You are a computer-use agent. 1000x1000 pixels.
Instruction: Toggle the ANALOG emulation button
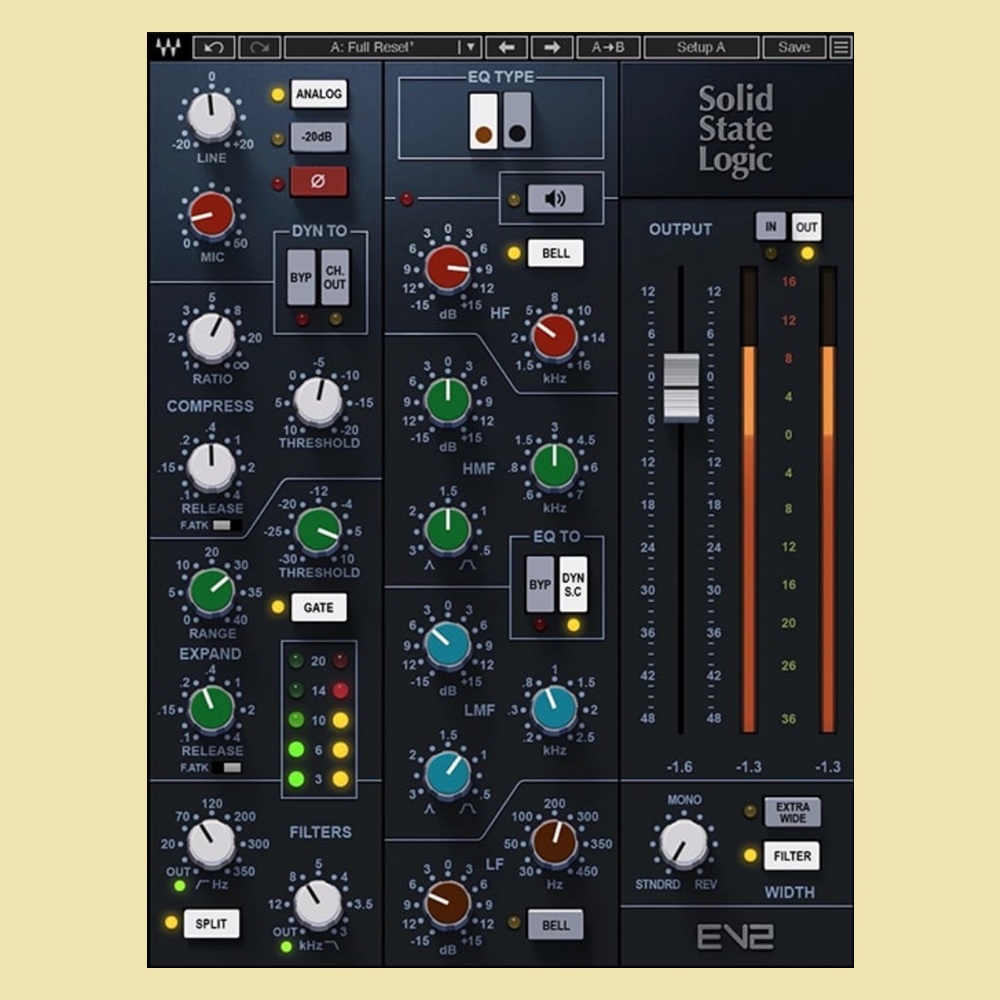point(320,95)
